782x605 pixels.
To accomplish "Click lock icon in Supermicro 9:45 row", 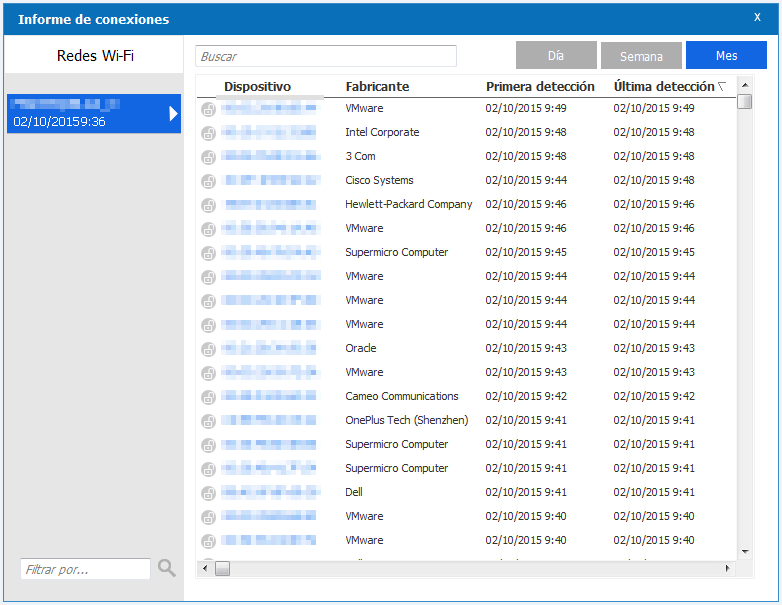I will [208, 253].
